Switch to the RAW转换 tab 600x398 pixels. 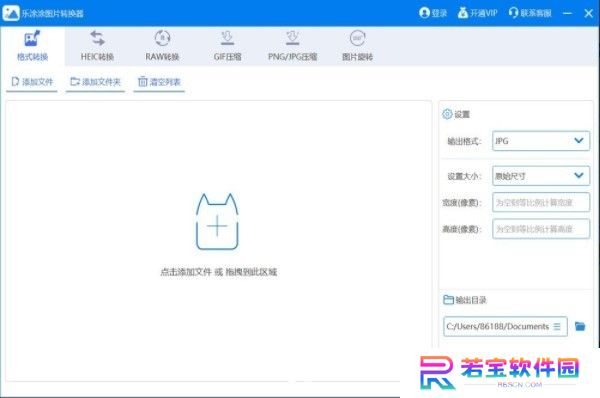pyautogui.click(x=162, y=46)
